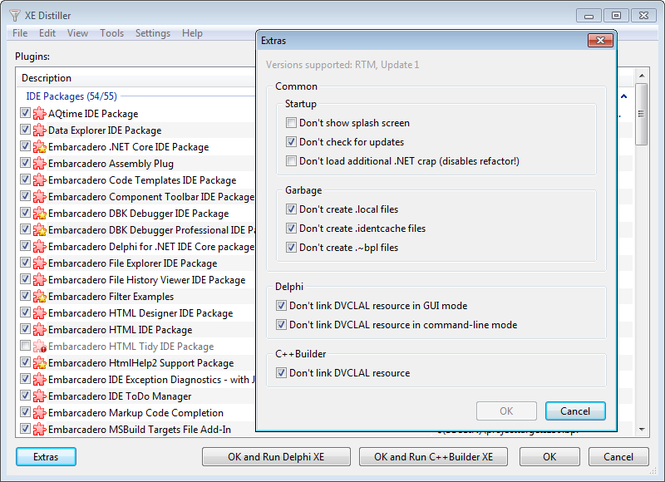Click the HtmlHelp2 Support Package icon
Image resolution: width=665 pixels, height=482 pixels.
click(39, 363)
